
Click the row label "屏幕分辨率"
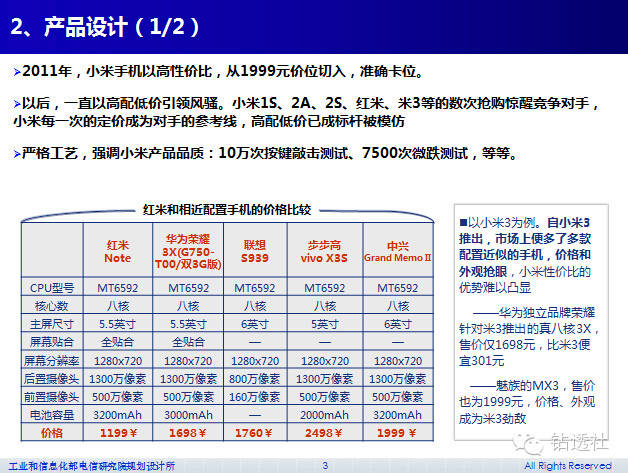52,361
